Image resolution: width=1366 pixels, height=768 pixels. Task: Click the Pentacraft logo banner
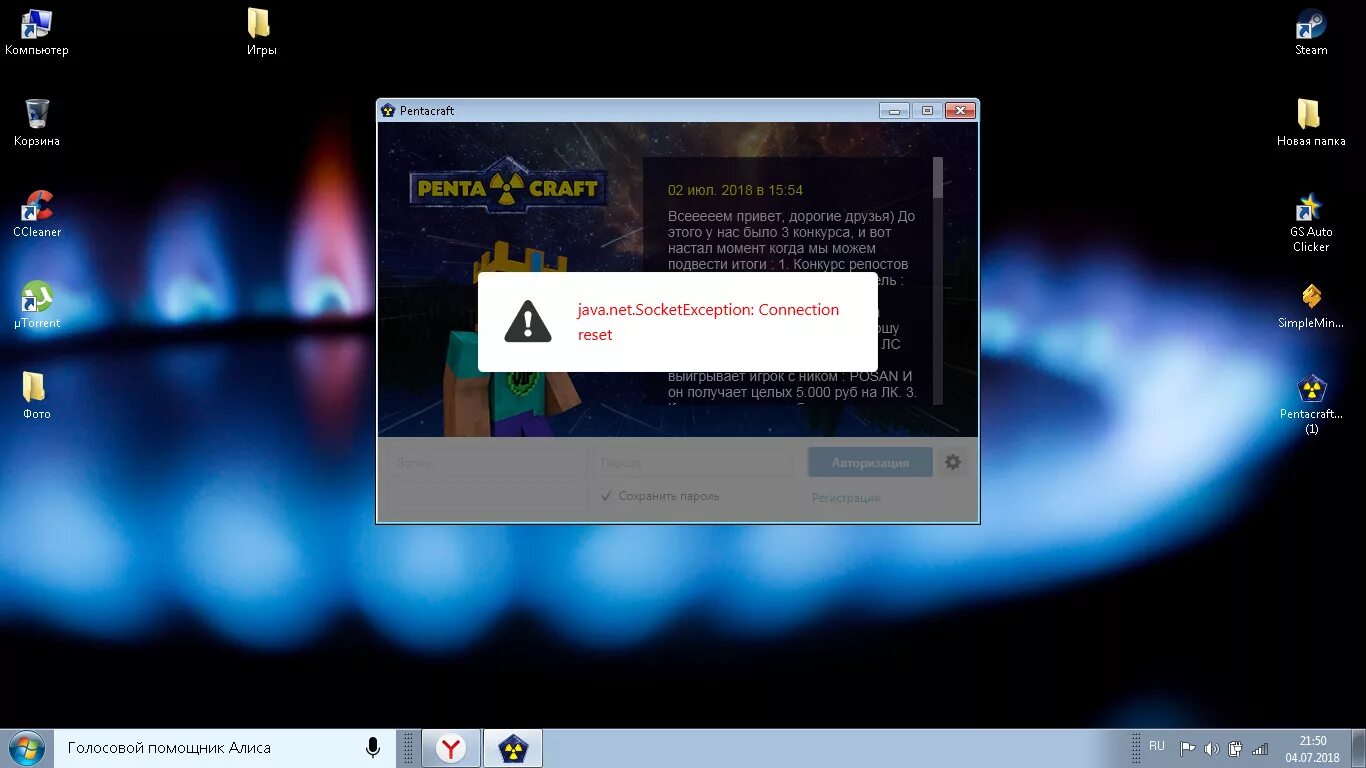coord(508,186)
